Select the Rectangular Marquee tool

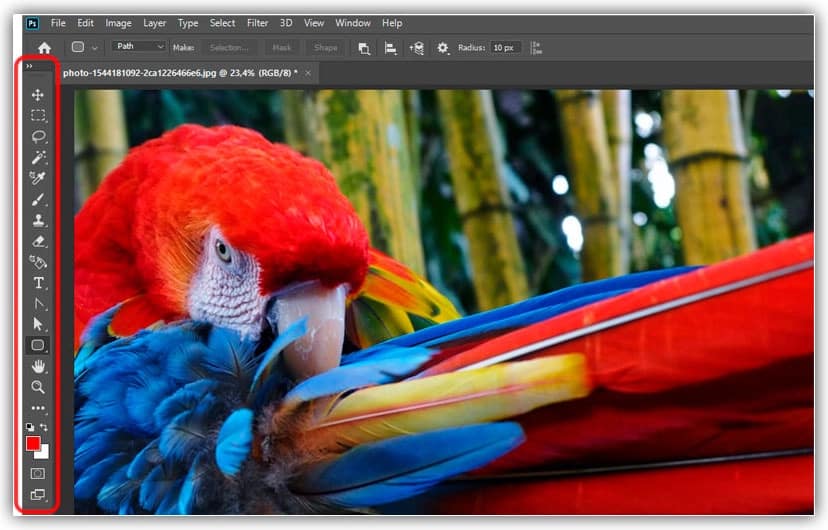pyautogui.click(x=37, y=116)
